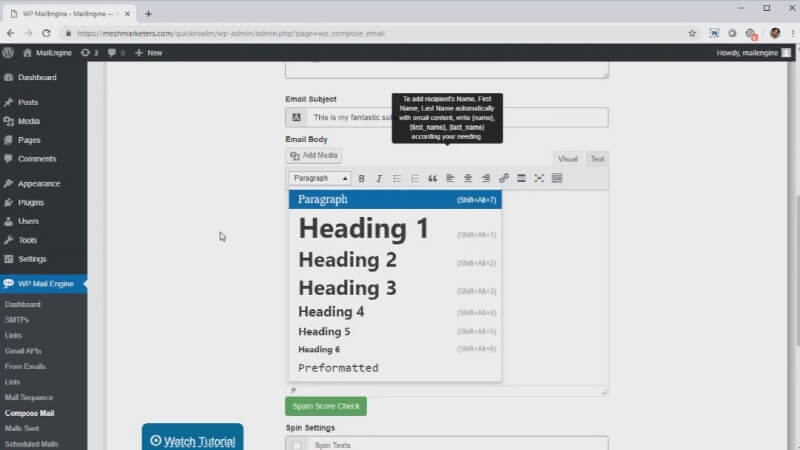Reload the browser page
Image resolution: width=800 pixels, height=450 pixels.
point(46,33)
